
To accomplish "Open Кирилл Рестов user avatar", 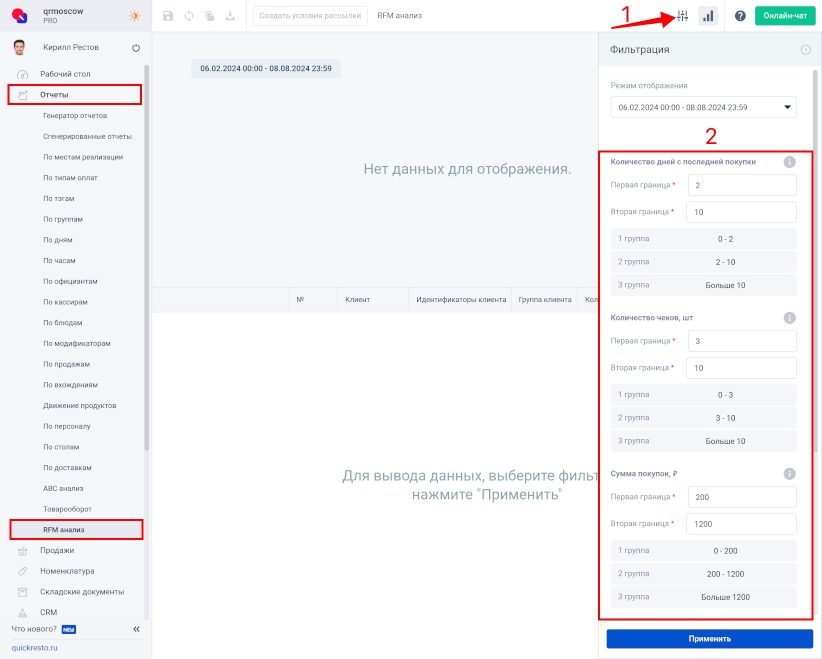I will 19,47.
